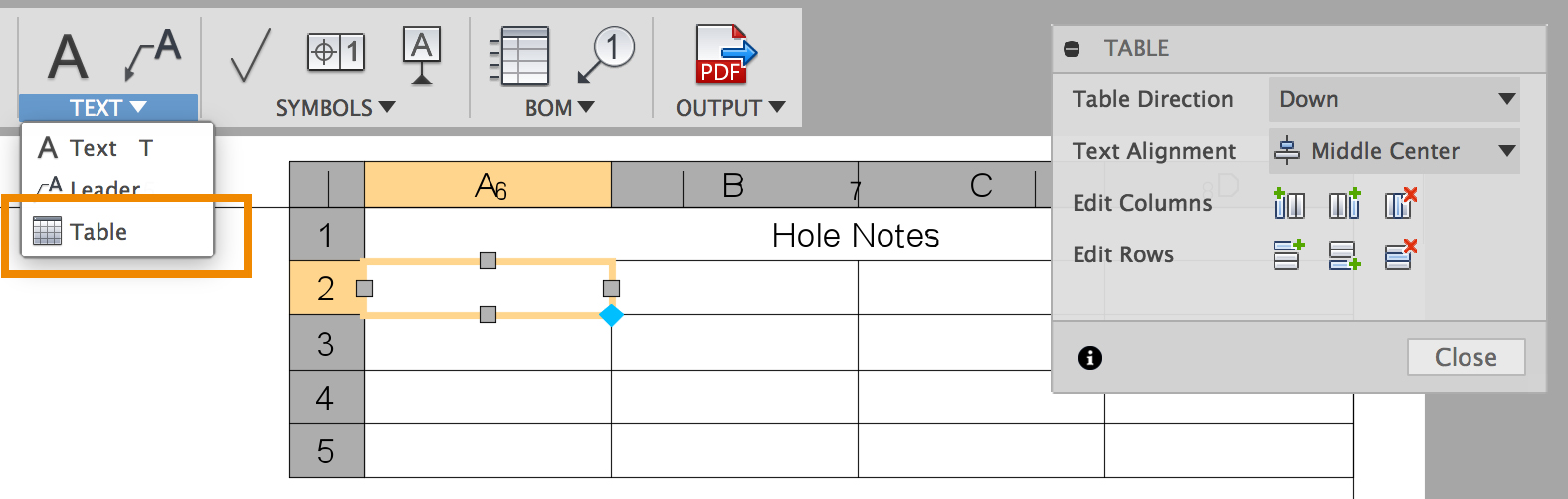
Task: Insert a parts list table icon
Action: pyautogui.click(x=519, y=56)
